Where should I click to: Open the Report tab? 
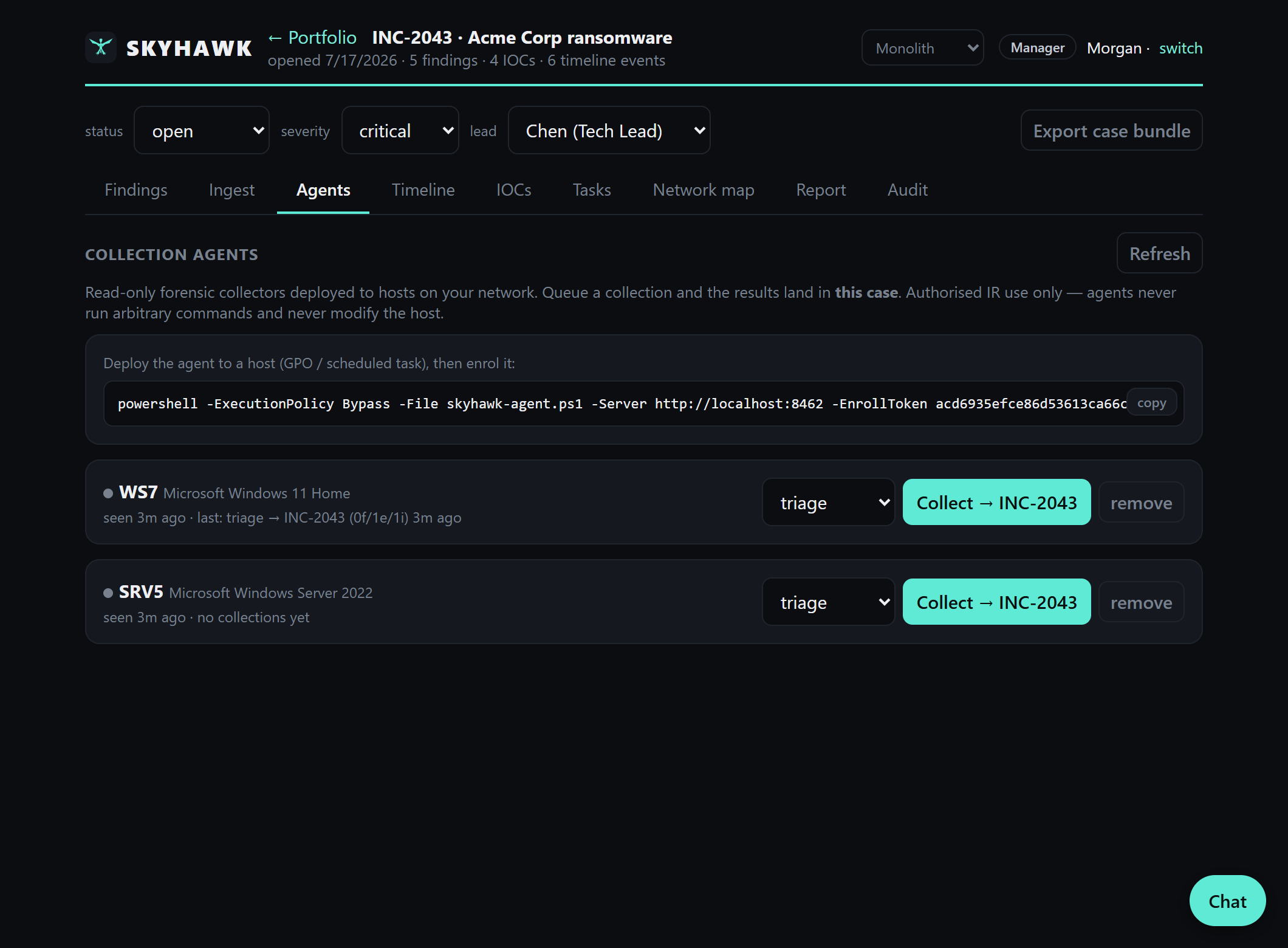coord(821,190)
